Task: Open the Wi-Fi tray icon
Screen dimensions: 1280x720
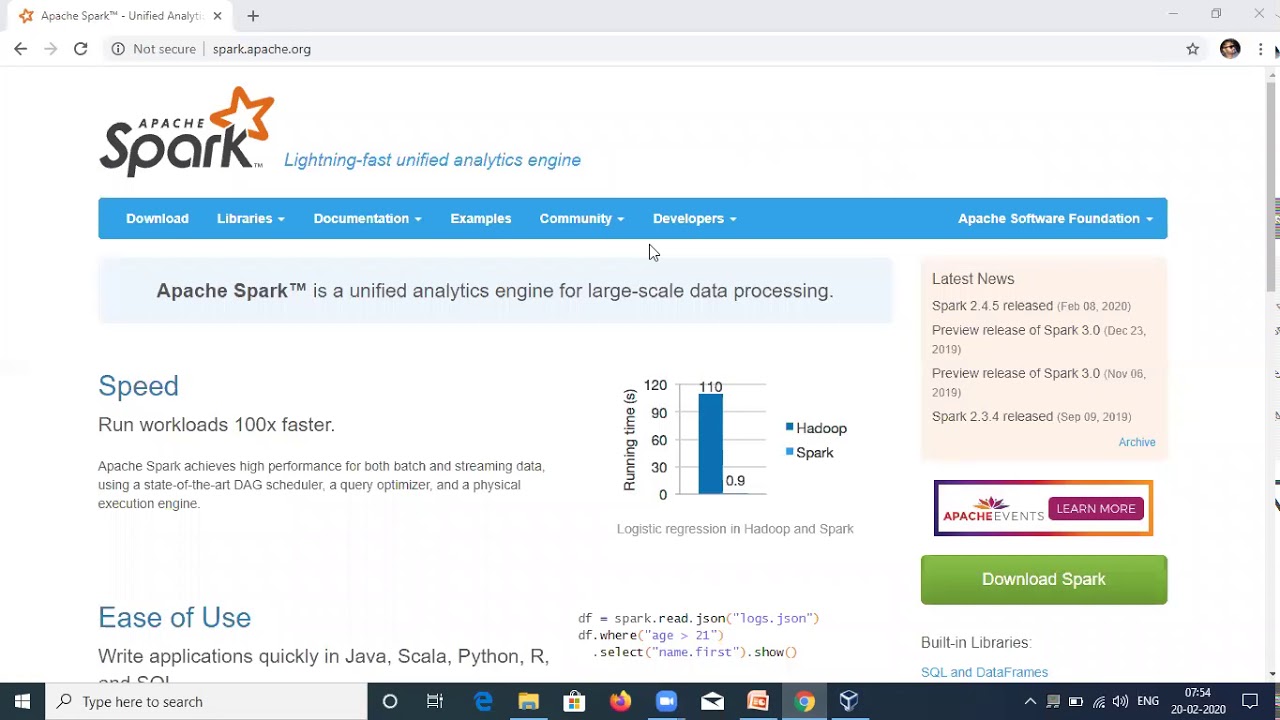Action: point(1099,701)
